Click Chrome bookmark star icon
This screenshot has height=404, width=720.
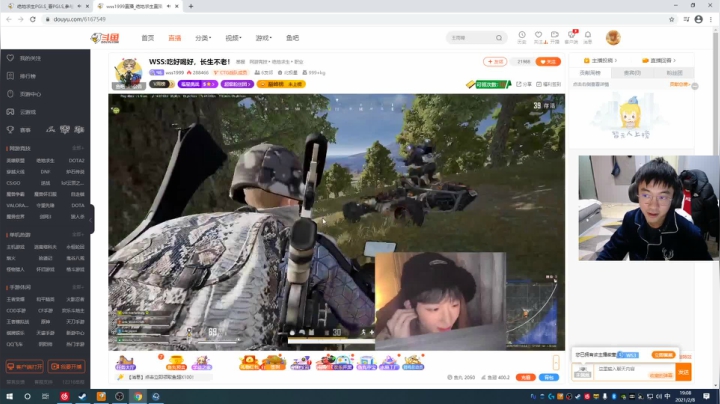tap(671, 19)
